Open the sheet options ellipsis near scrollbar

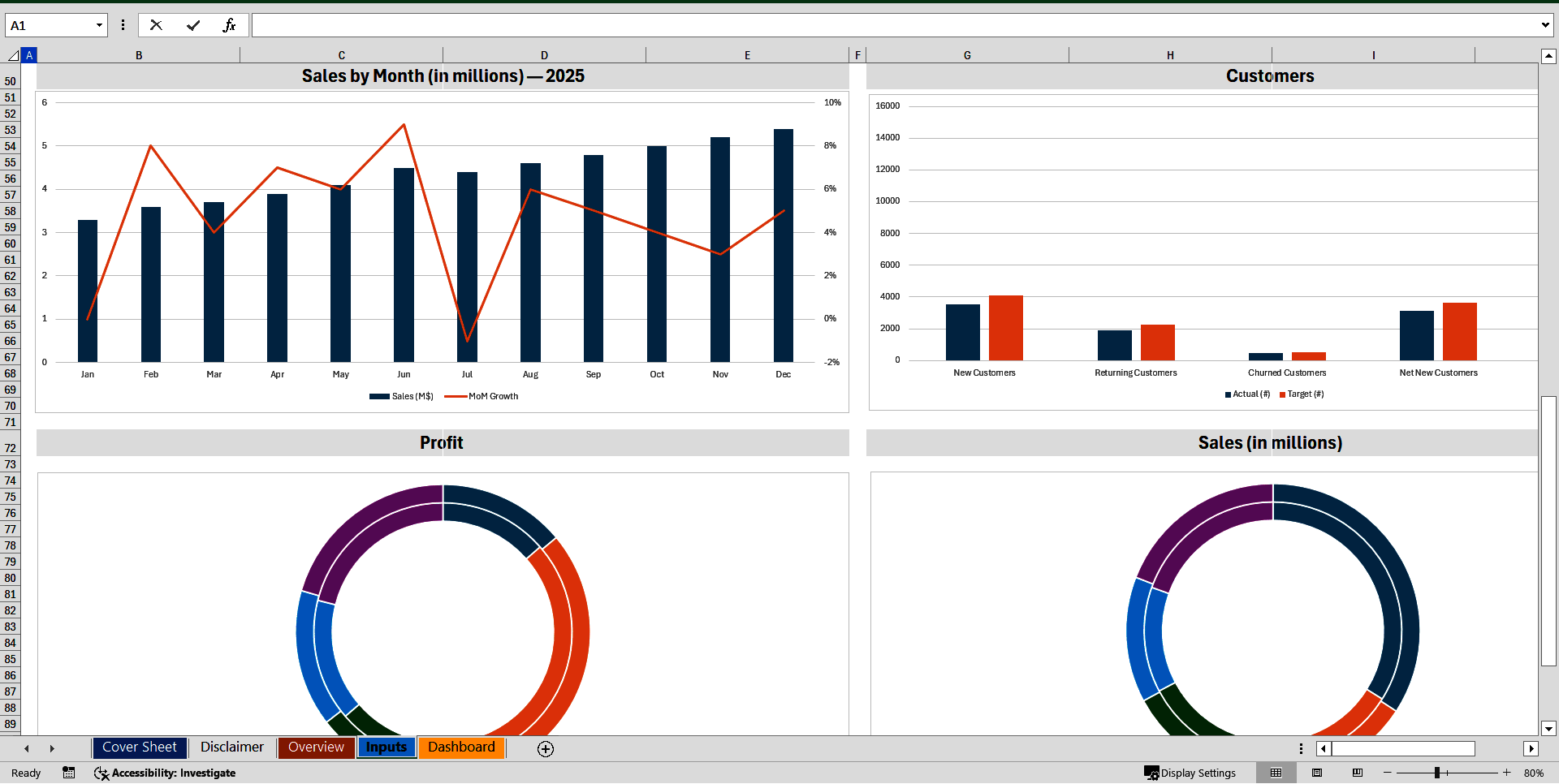(x=1301, y=748)
